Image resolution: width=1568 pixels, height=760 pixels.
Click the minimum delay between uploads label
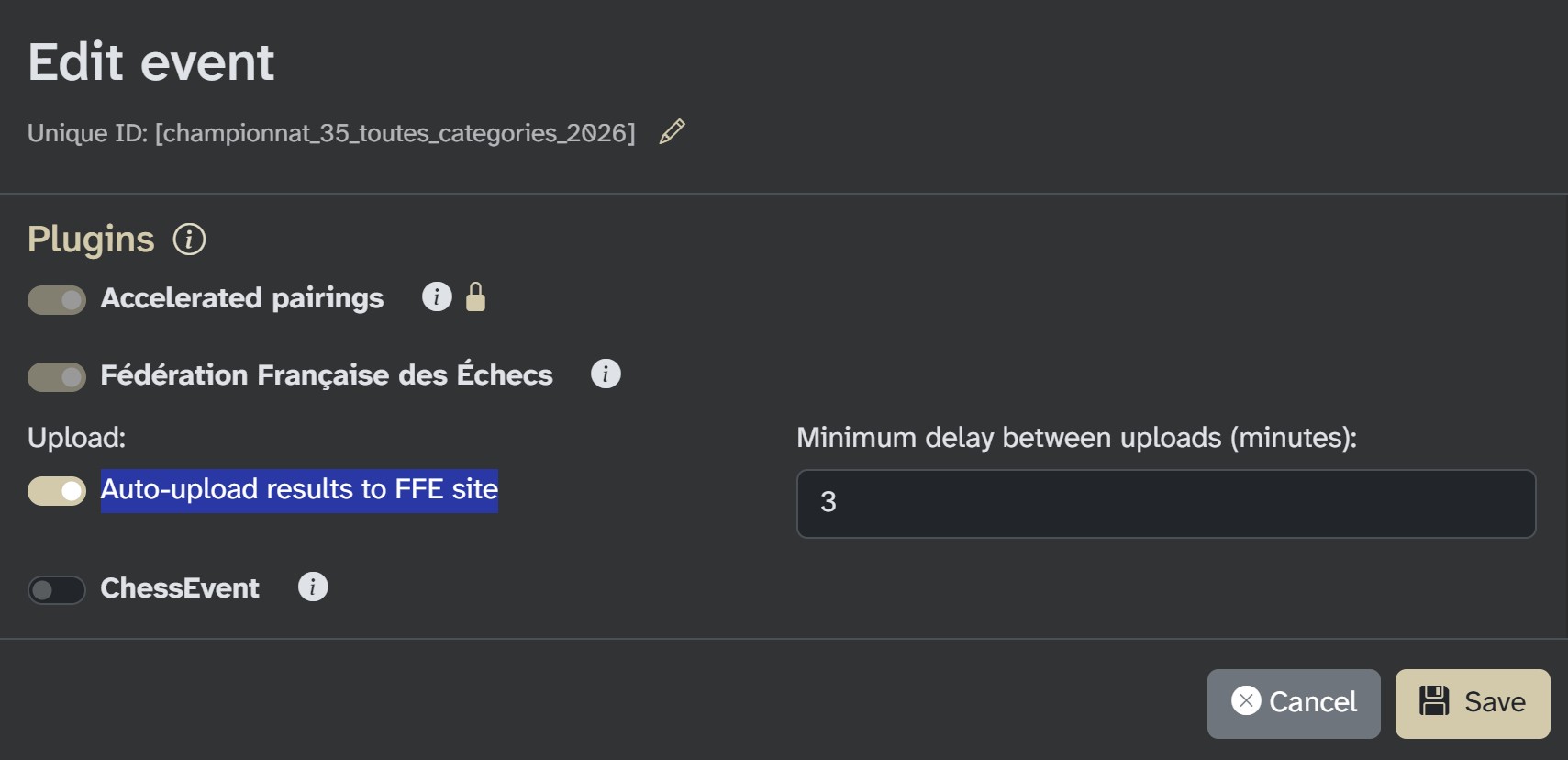point(1076,438)
